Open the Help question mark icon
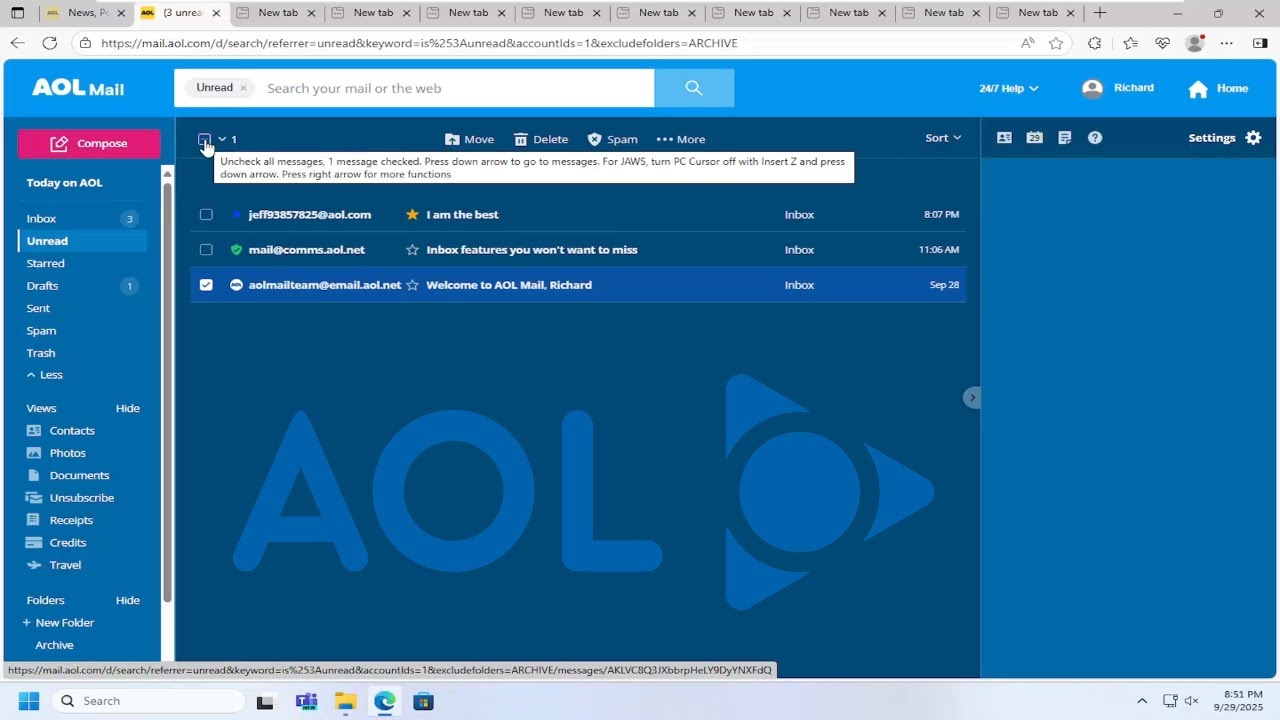The image size is (1280, 720). pos(1095,138)
